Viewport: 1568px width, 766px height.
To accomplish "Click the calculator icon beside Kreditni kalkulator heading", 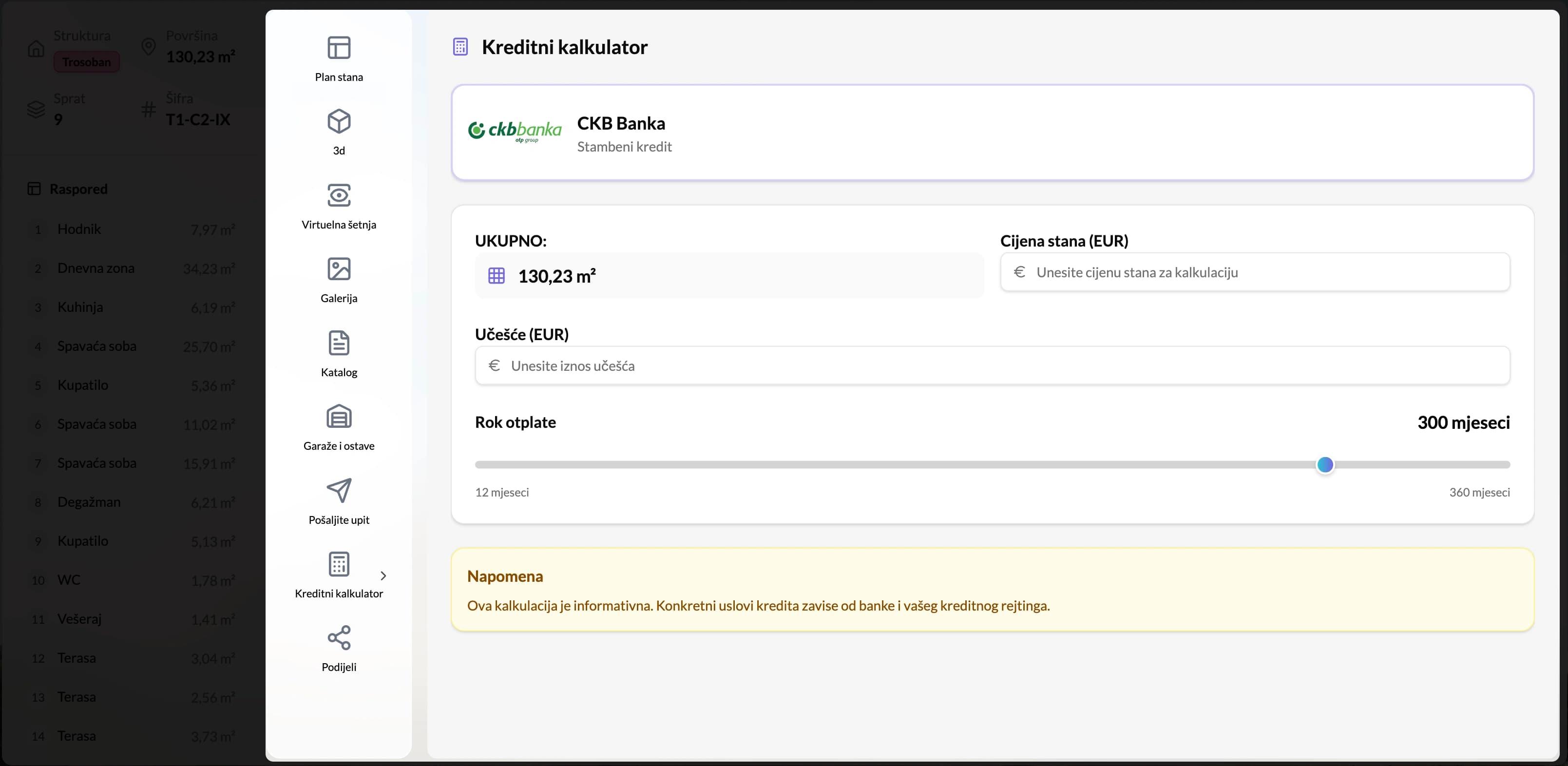I will click(x=460, y=47).
